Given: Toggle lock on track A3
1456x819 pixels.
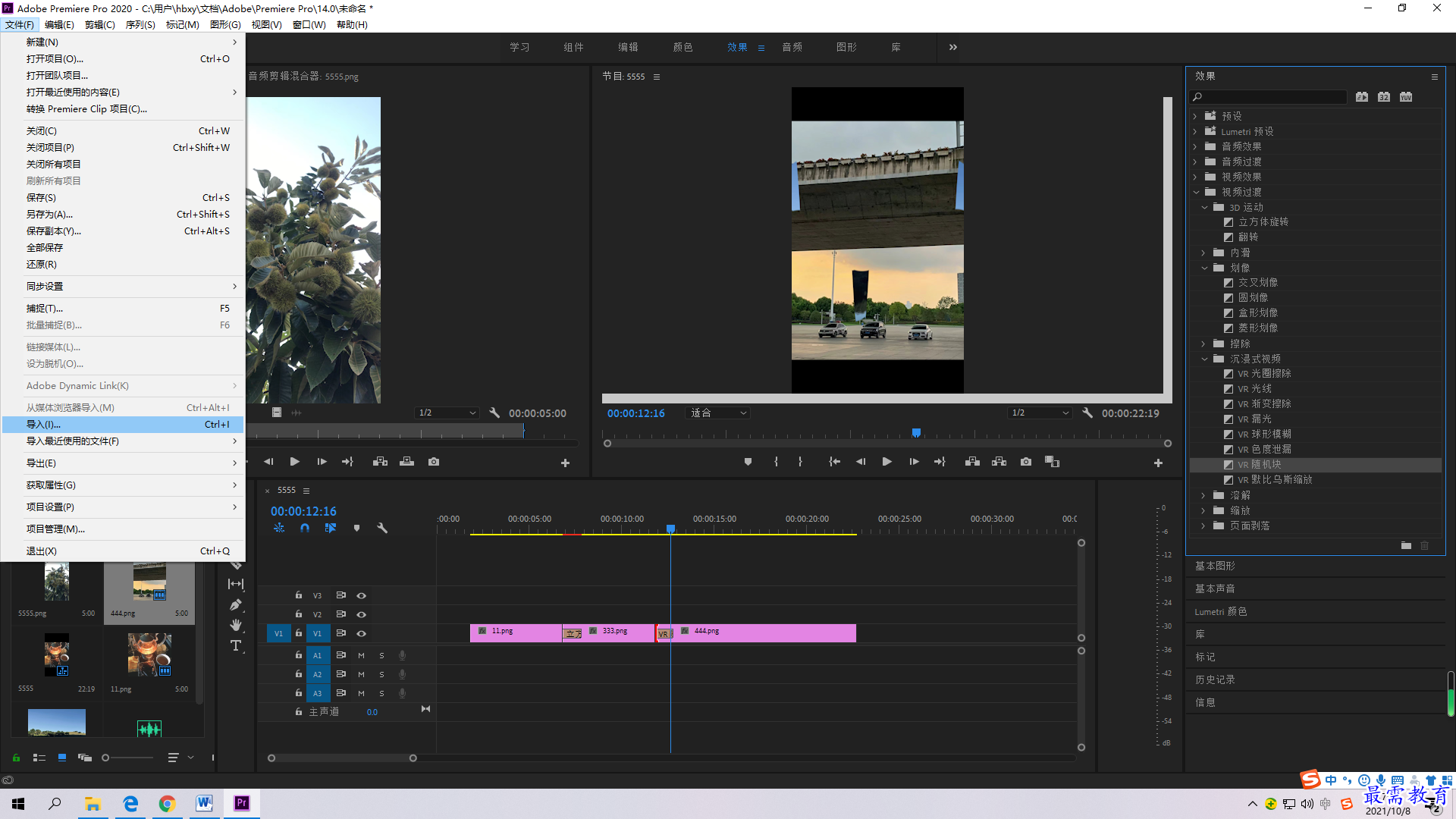Looking at the screenshot, I should tap(299, 693).
